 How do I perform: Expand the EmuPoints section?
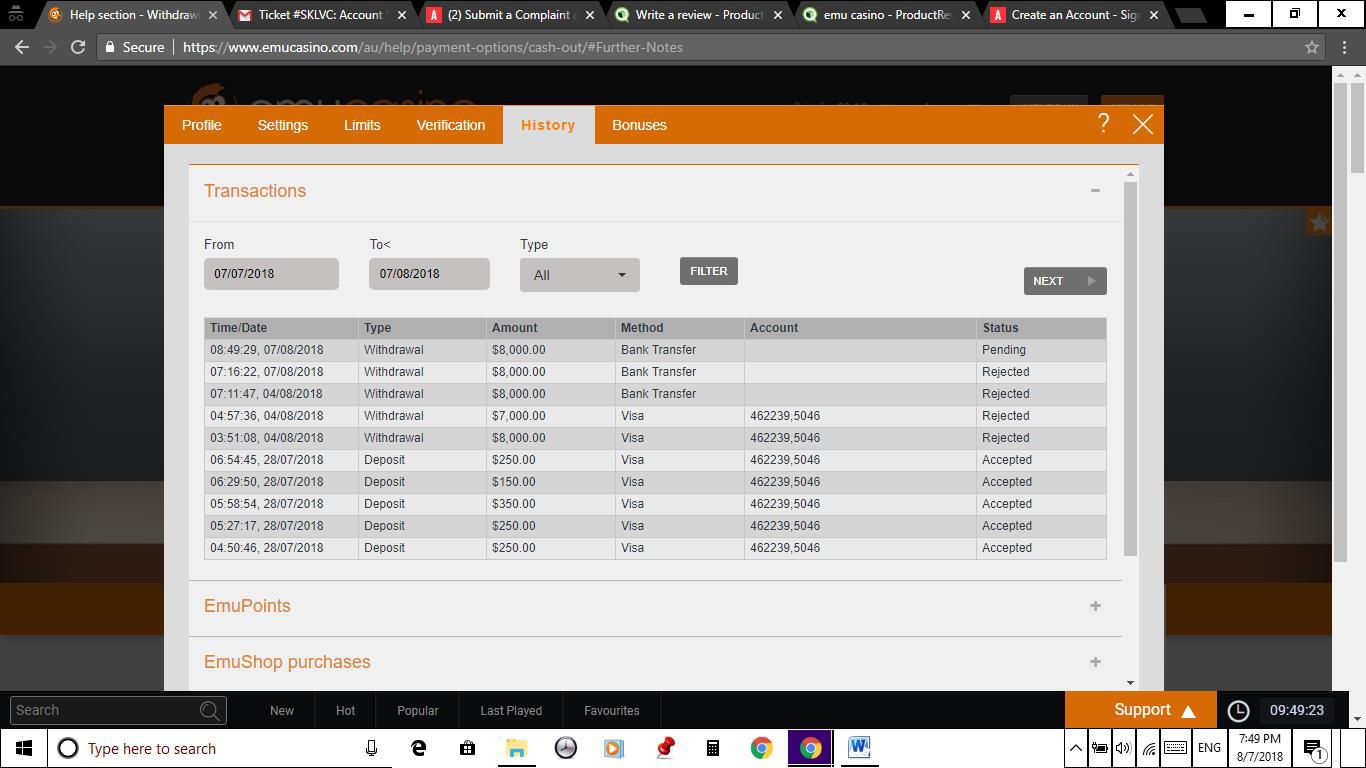coord(1095,606)
